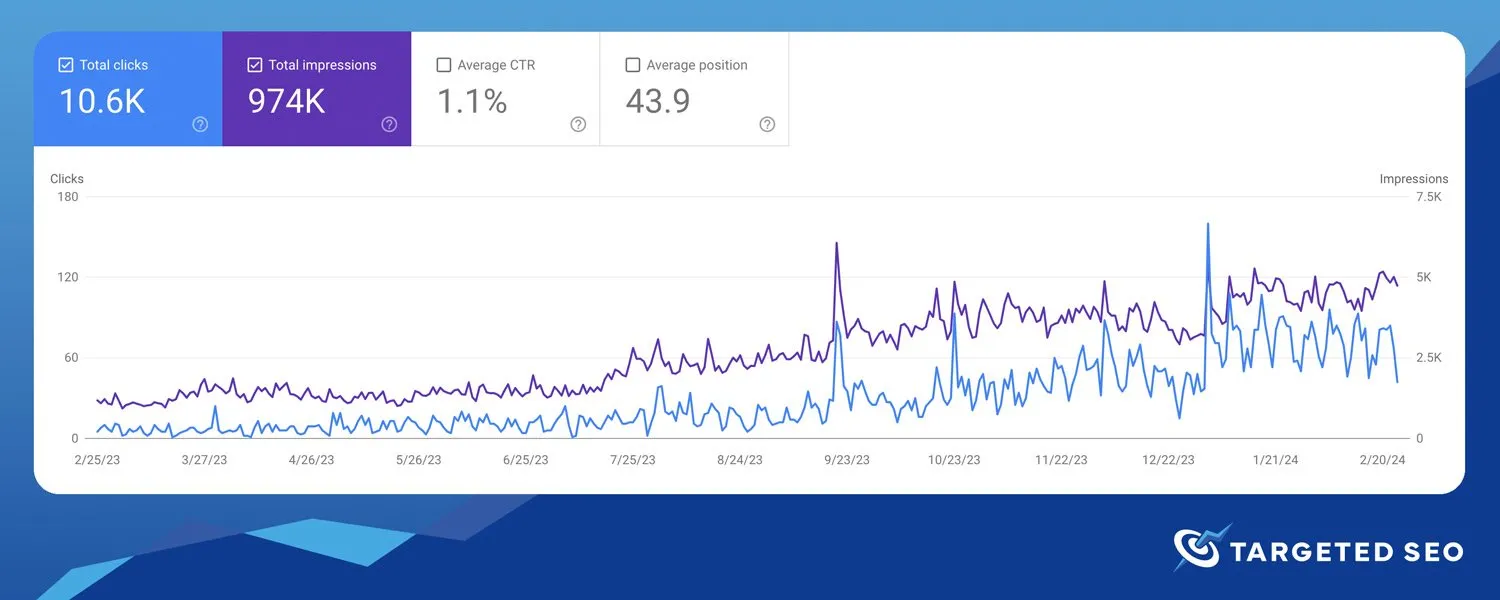Open help icon in Average position card
This screenshot has height=600, width=1500.
click(x=767, y=125)
